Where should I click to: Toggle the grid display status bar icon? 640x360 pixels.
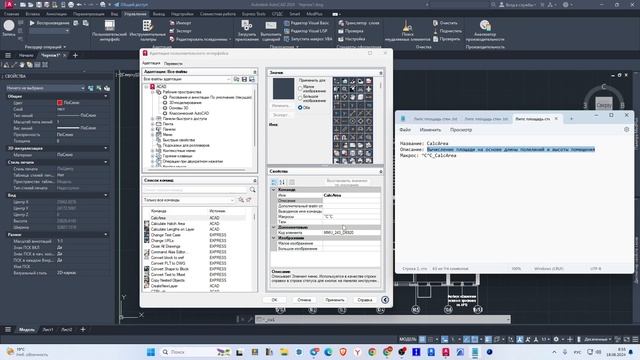[x=423, y=339]
